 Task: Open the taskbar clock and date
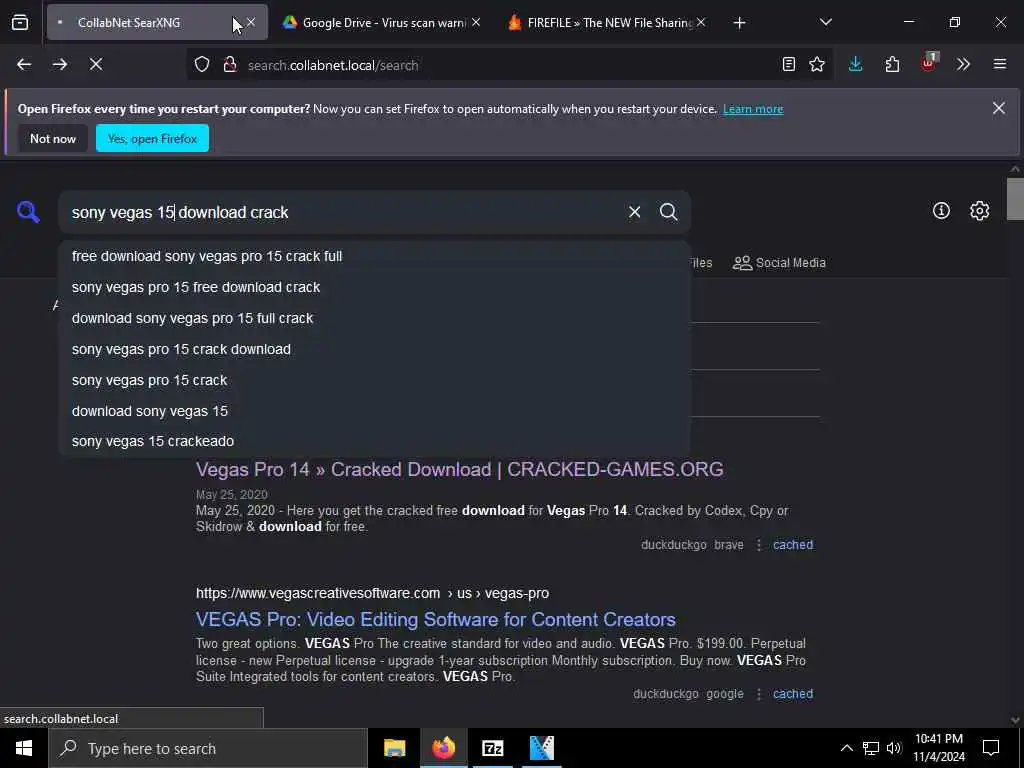[939, 748]
